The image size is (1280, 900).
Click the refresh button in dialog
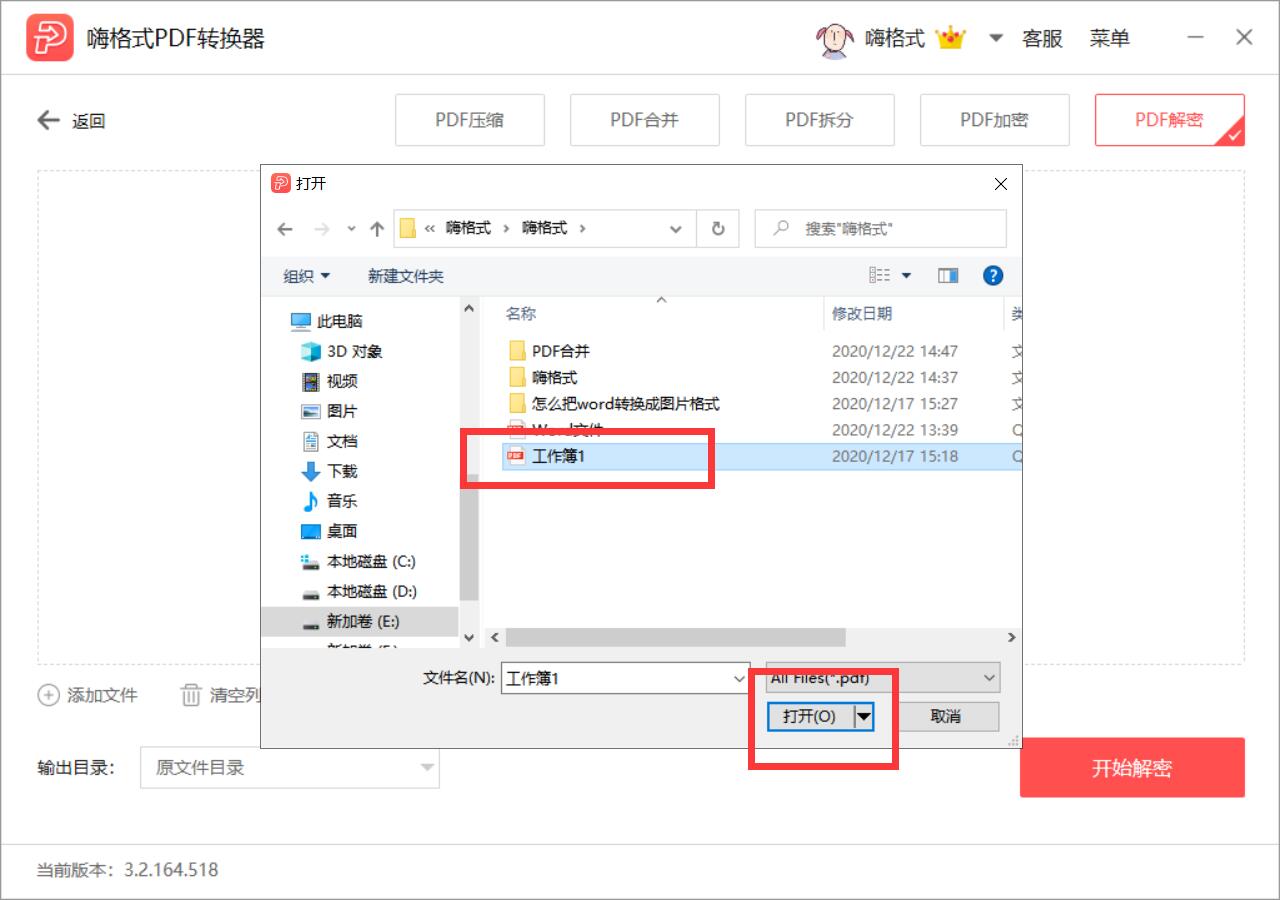tap(718, 229)
